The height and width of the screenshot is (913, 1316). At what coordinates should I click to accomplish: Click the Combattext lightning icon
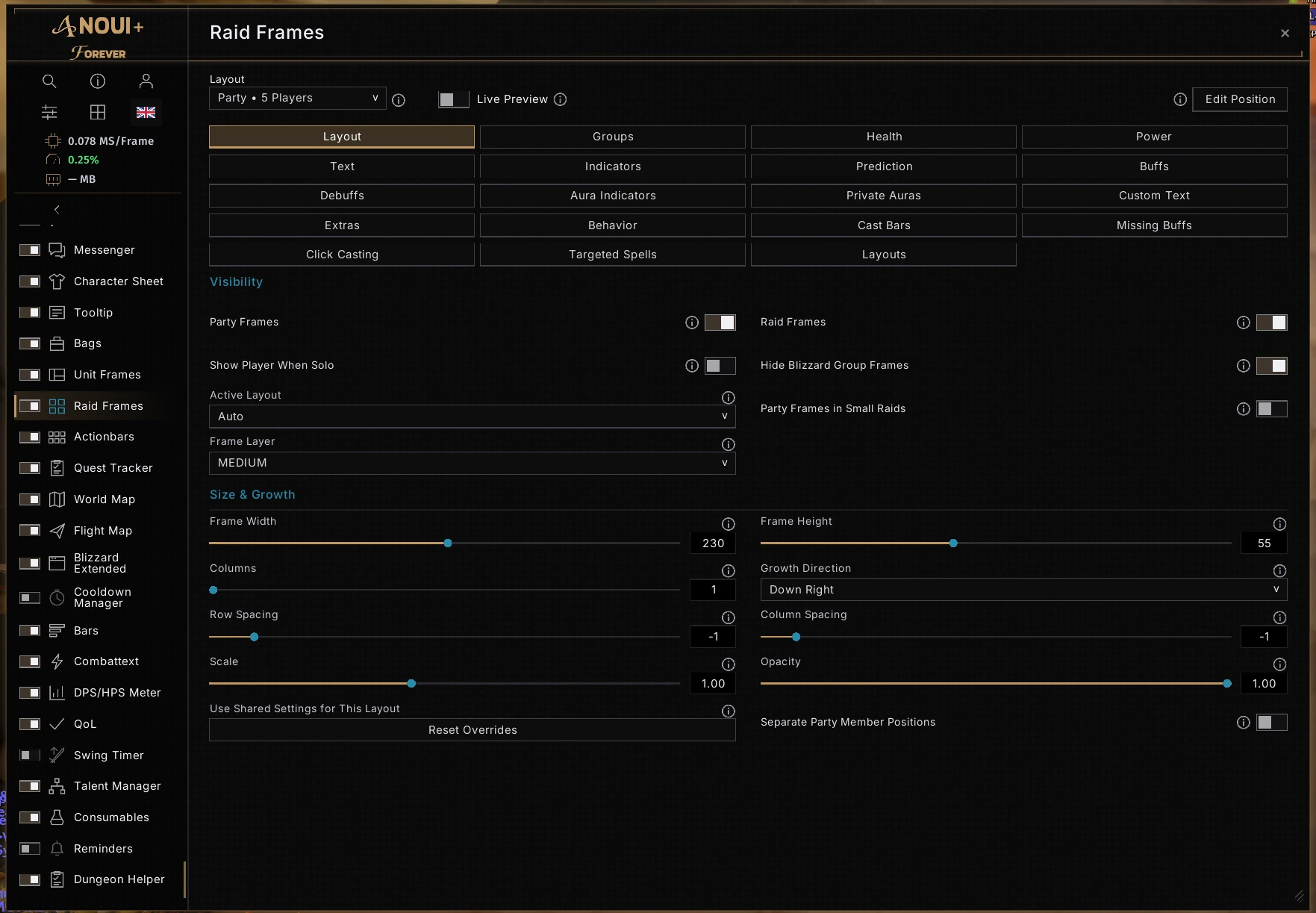(x=57, y=661)
